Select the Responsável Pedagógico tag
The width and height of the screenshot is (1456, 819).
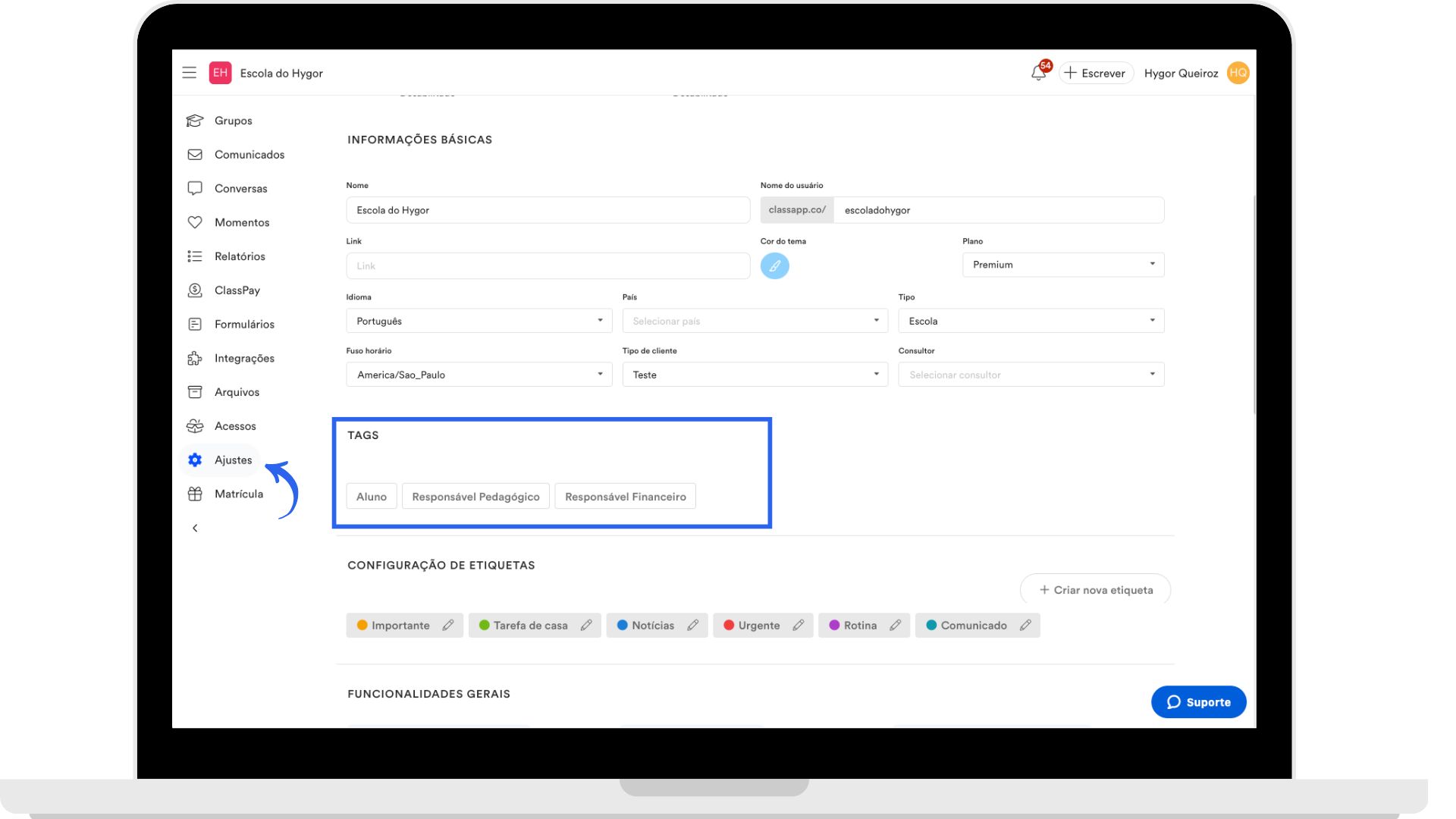tap(475, 497)
